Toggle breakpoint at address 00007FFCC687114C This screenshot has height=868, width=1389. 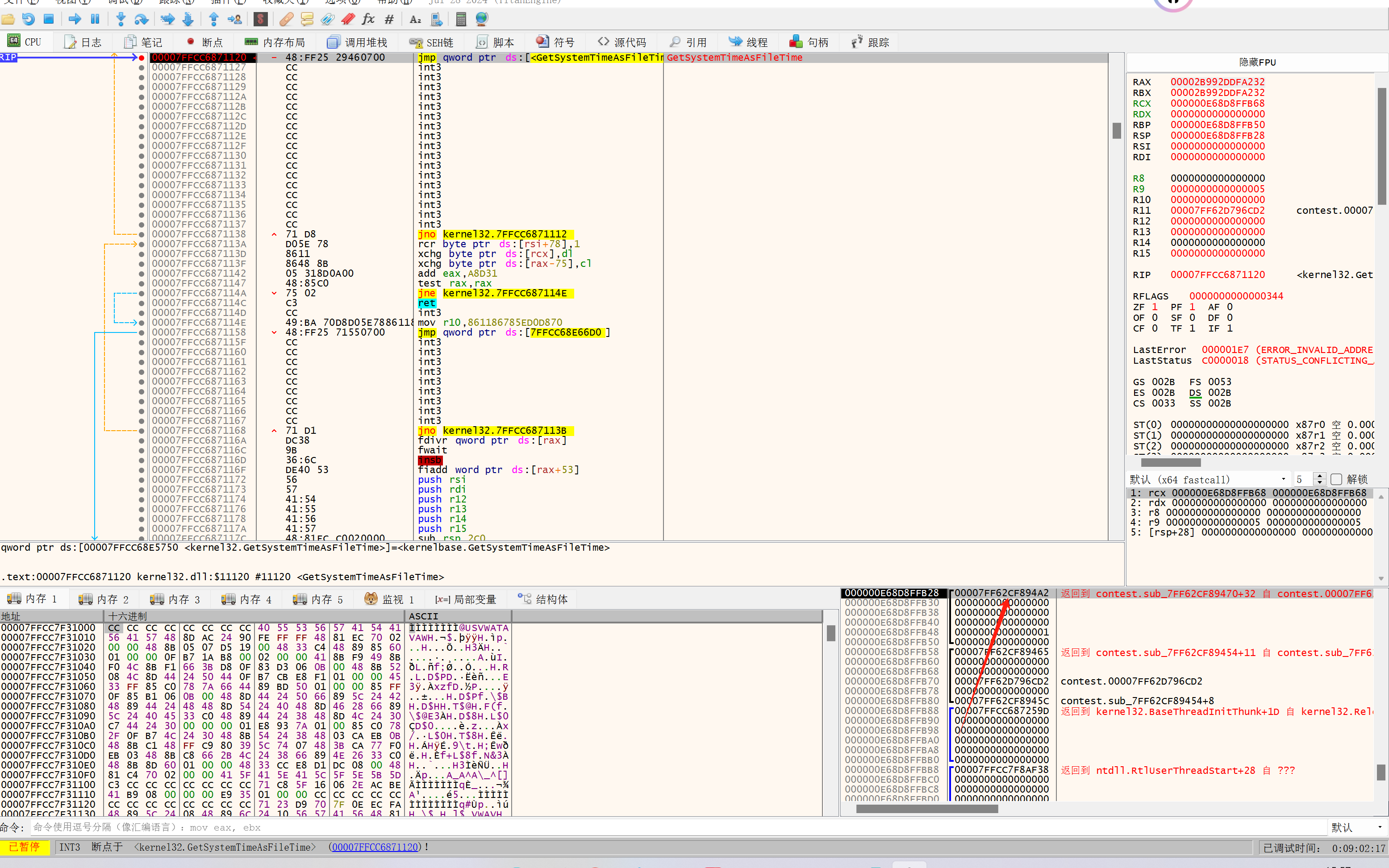(x=141, y=303)
